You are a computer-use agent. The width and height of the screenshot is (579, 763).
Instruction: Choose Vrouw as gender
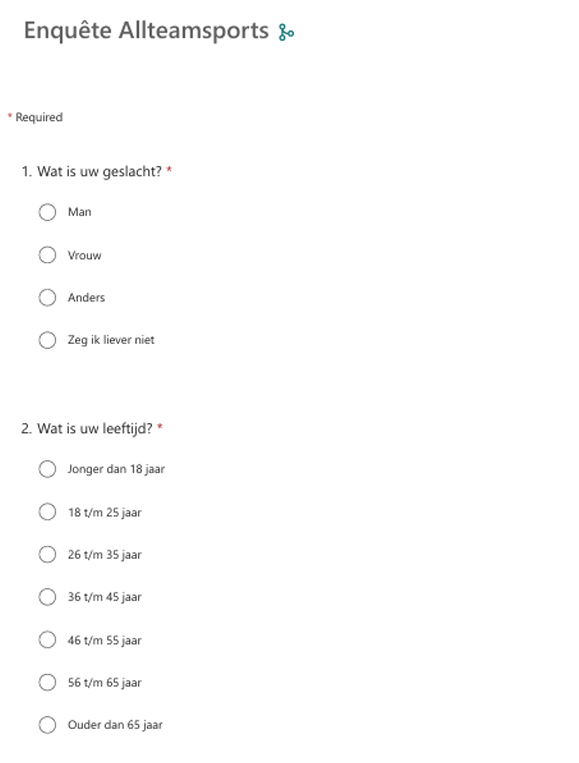point(47,255)
